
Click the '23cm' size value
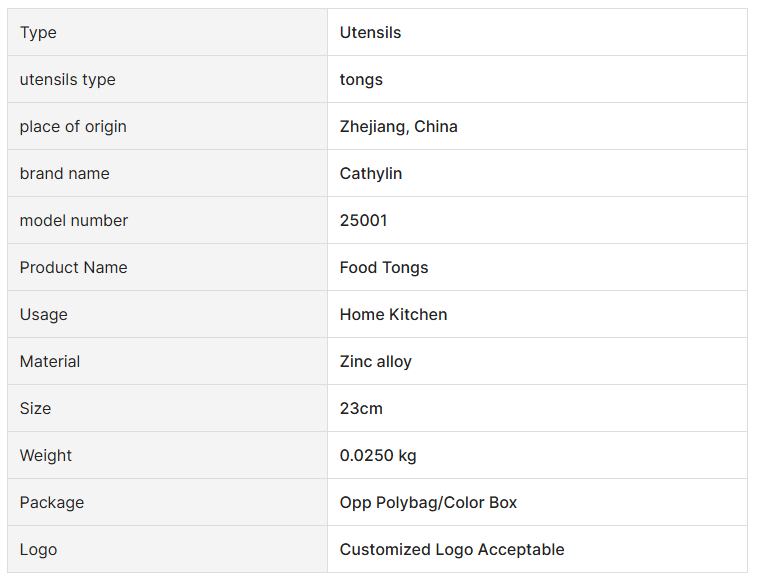click(361, 409)
